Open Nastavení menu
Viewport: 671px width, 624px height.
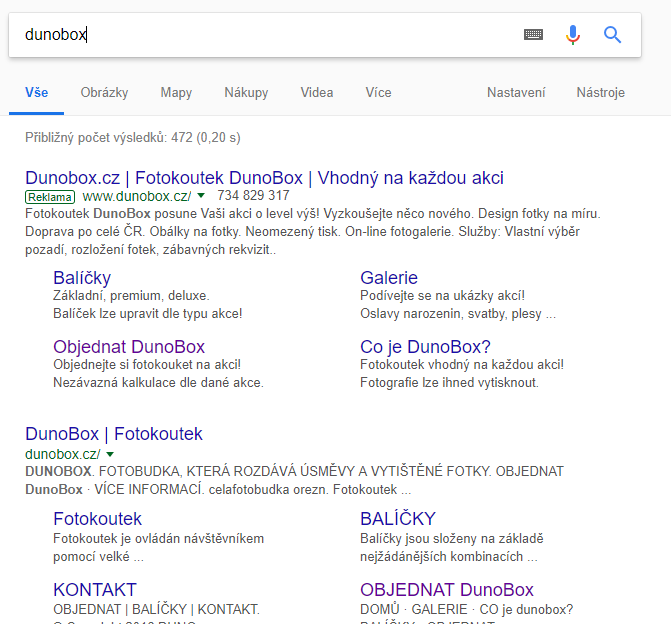coord(516,92)
